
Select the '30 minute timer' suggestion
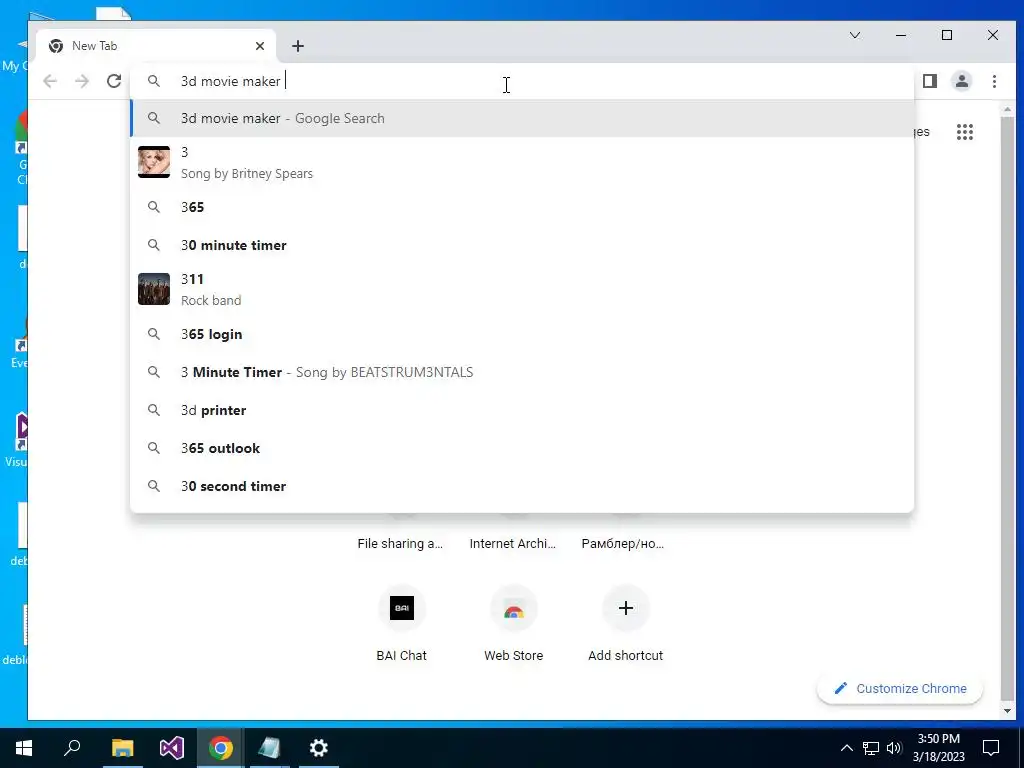(522, 246)
